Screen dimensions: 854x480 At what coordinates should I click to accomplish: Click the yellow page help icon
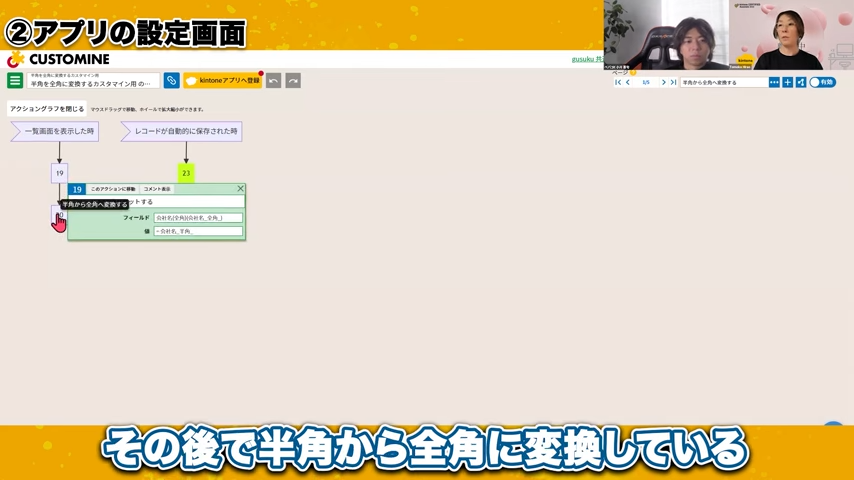(633, 72)
